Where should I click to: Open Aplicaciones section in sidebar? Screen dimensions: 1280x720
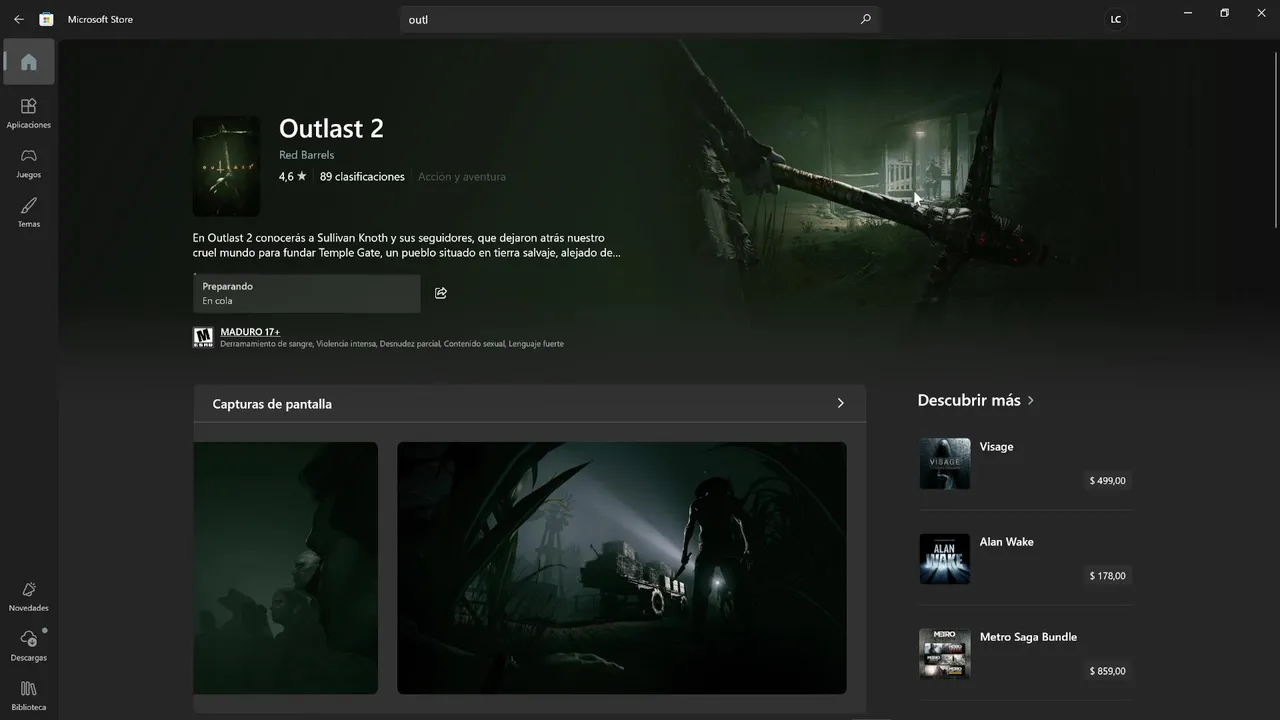tap(29, 113)
